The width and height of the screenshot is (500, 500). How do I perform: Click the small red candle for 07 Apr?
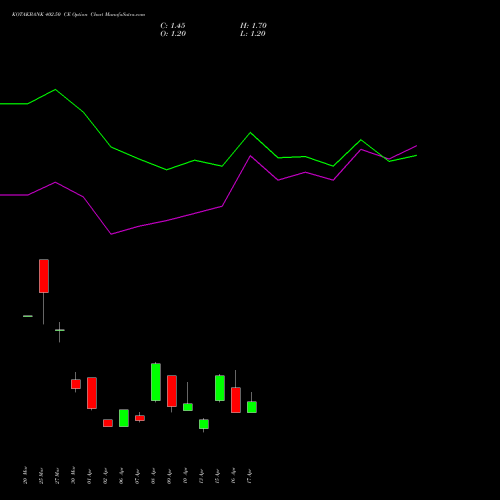pos(140,418)
